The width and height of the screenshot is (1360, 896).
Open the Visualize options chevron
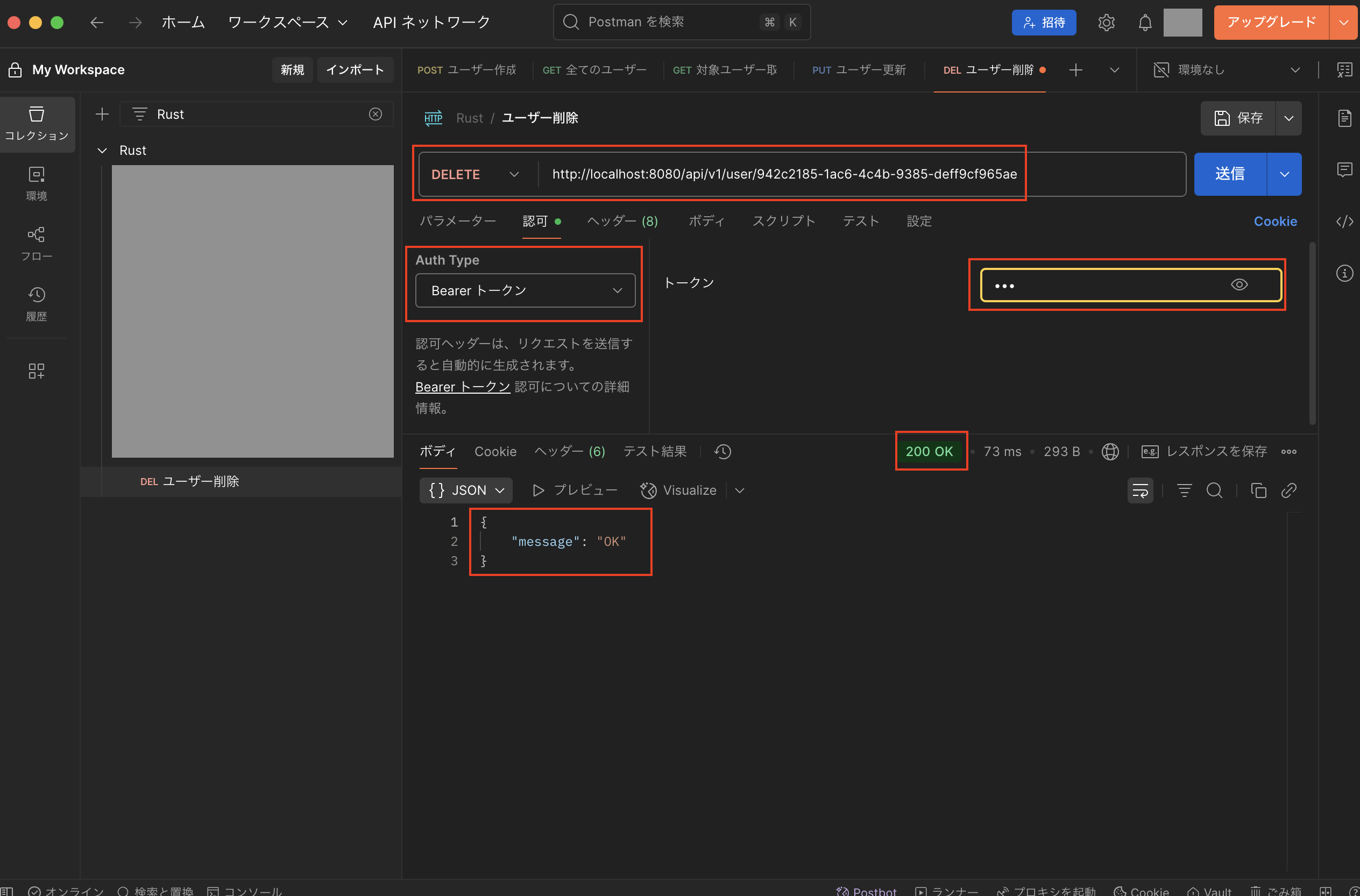click(739, 490)
